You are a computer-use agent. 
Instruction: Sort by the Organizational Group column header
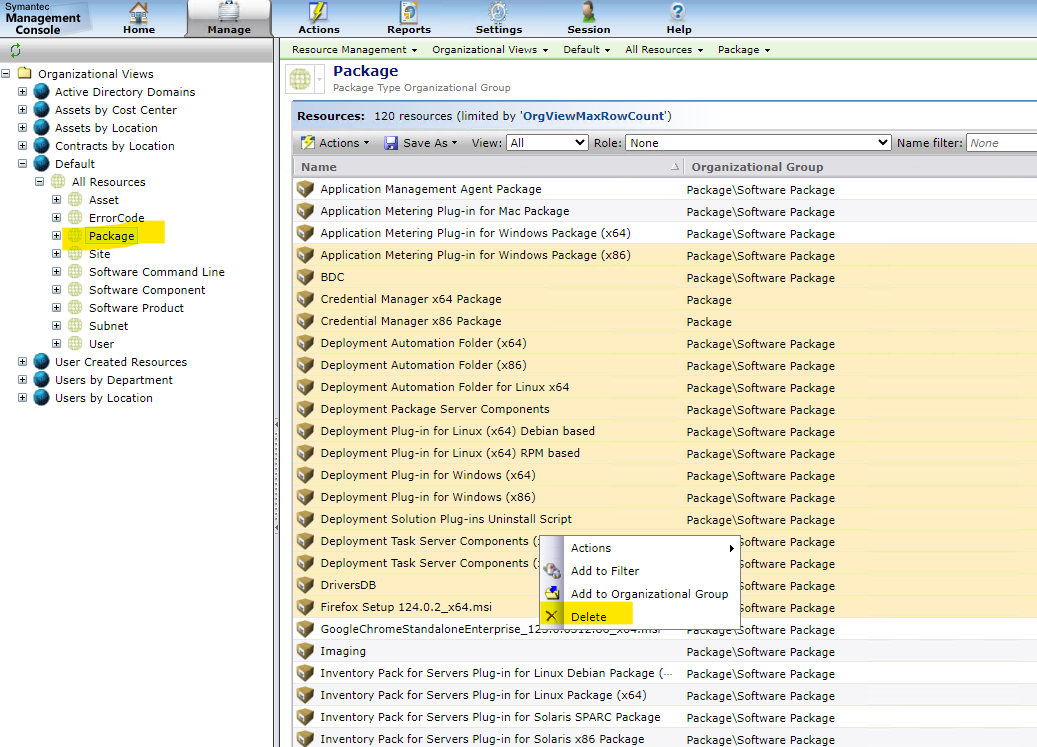point(757,167)
